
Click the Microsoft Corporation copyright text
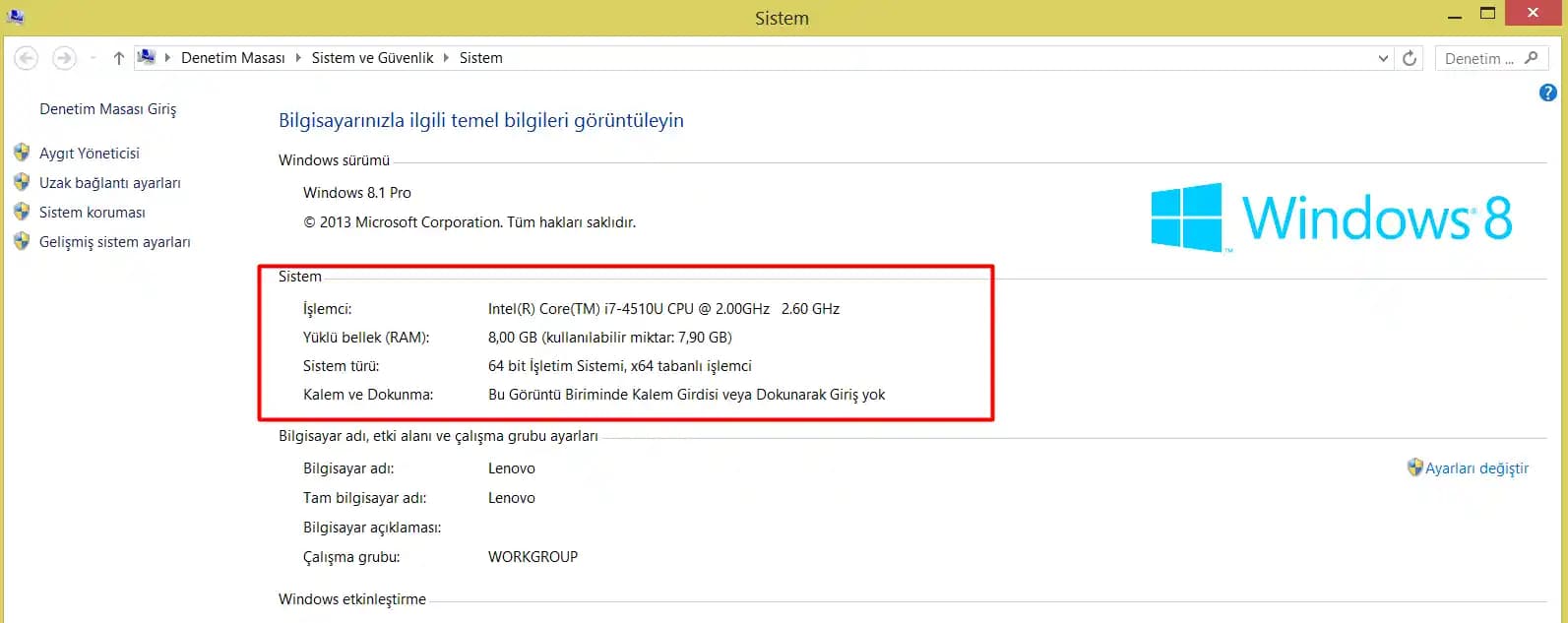[470, 222]
